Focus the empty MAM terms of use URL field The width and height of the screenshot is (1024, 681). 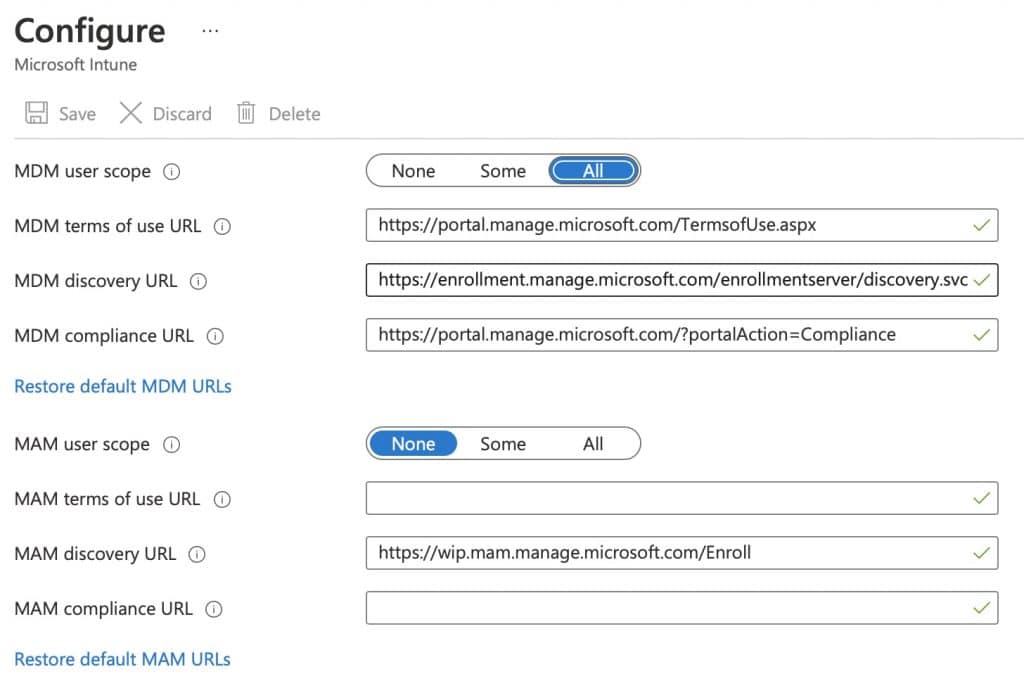682,498
